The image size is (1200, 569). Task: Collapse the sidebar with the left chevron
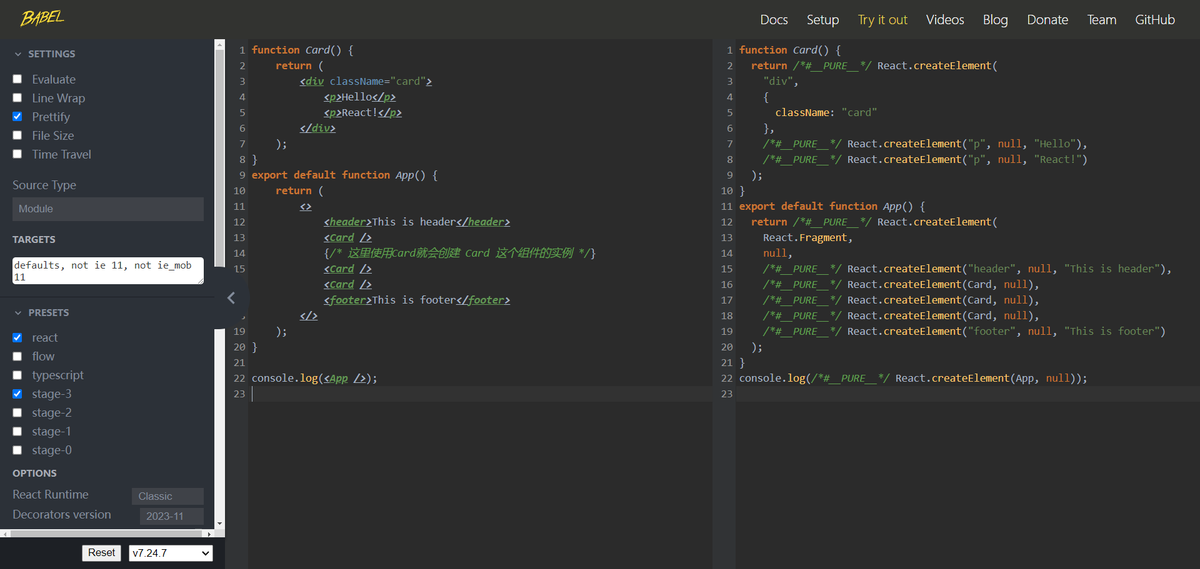point(231,297)
